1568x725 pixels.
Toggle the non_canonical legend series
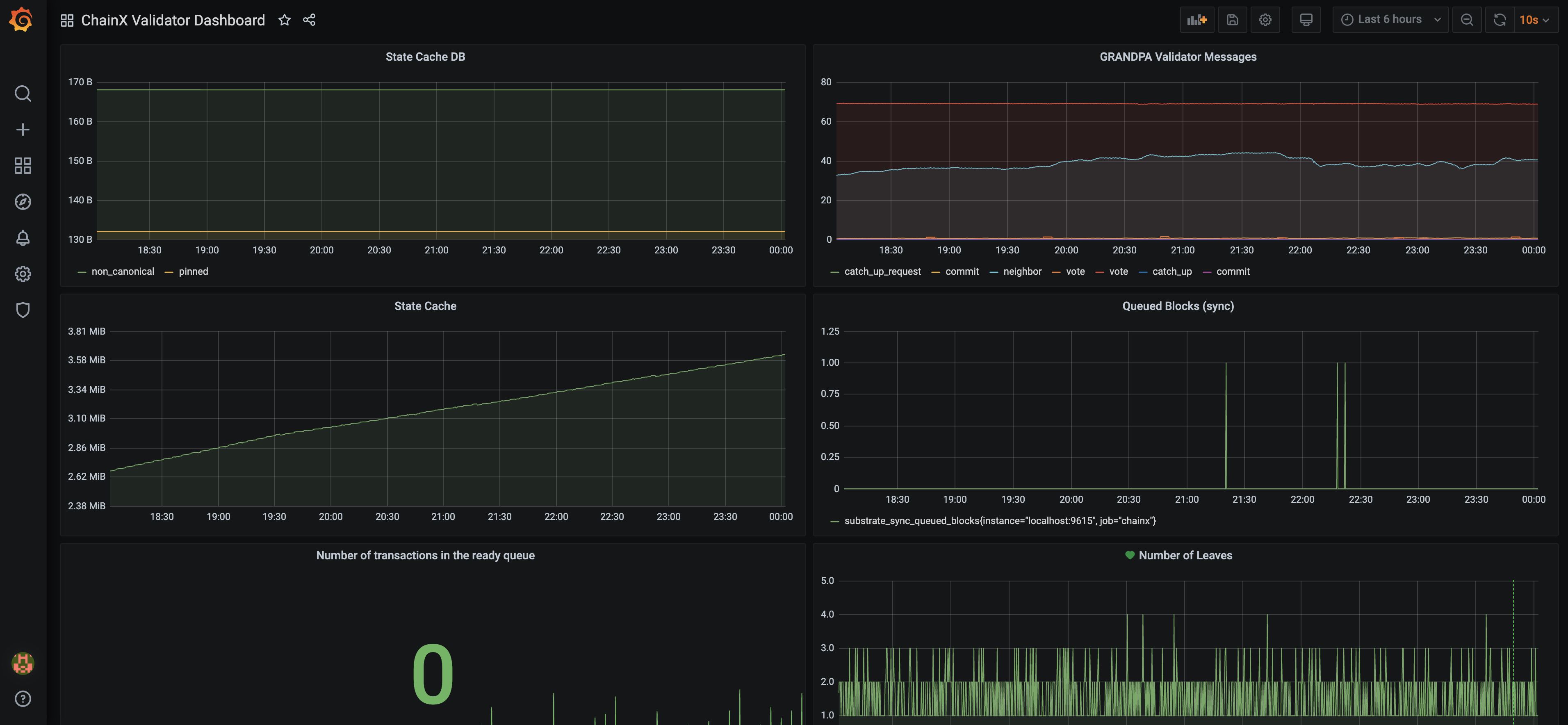click(x=122, y=271)
